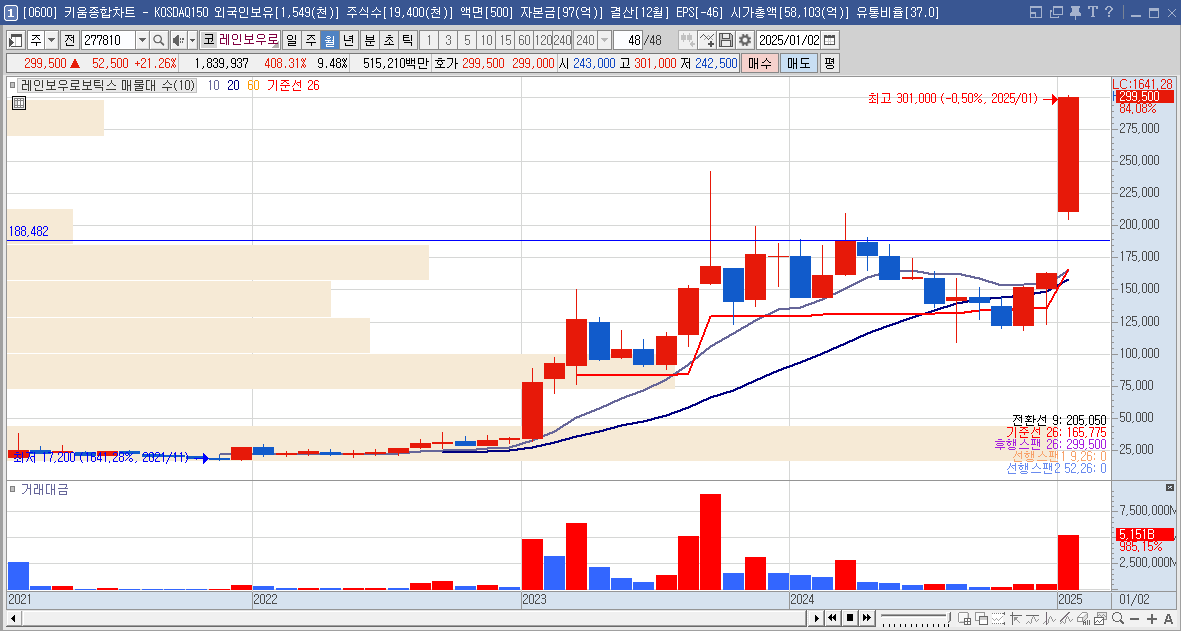Image resolution: width=1181 pixels, height=631 pixels.
Task: Click the chart layout panel icon in toolbar
Action: pyautogui.click(x=15, y=40)
